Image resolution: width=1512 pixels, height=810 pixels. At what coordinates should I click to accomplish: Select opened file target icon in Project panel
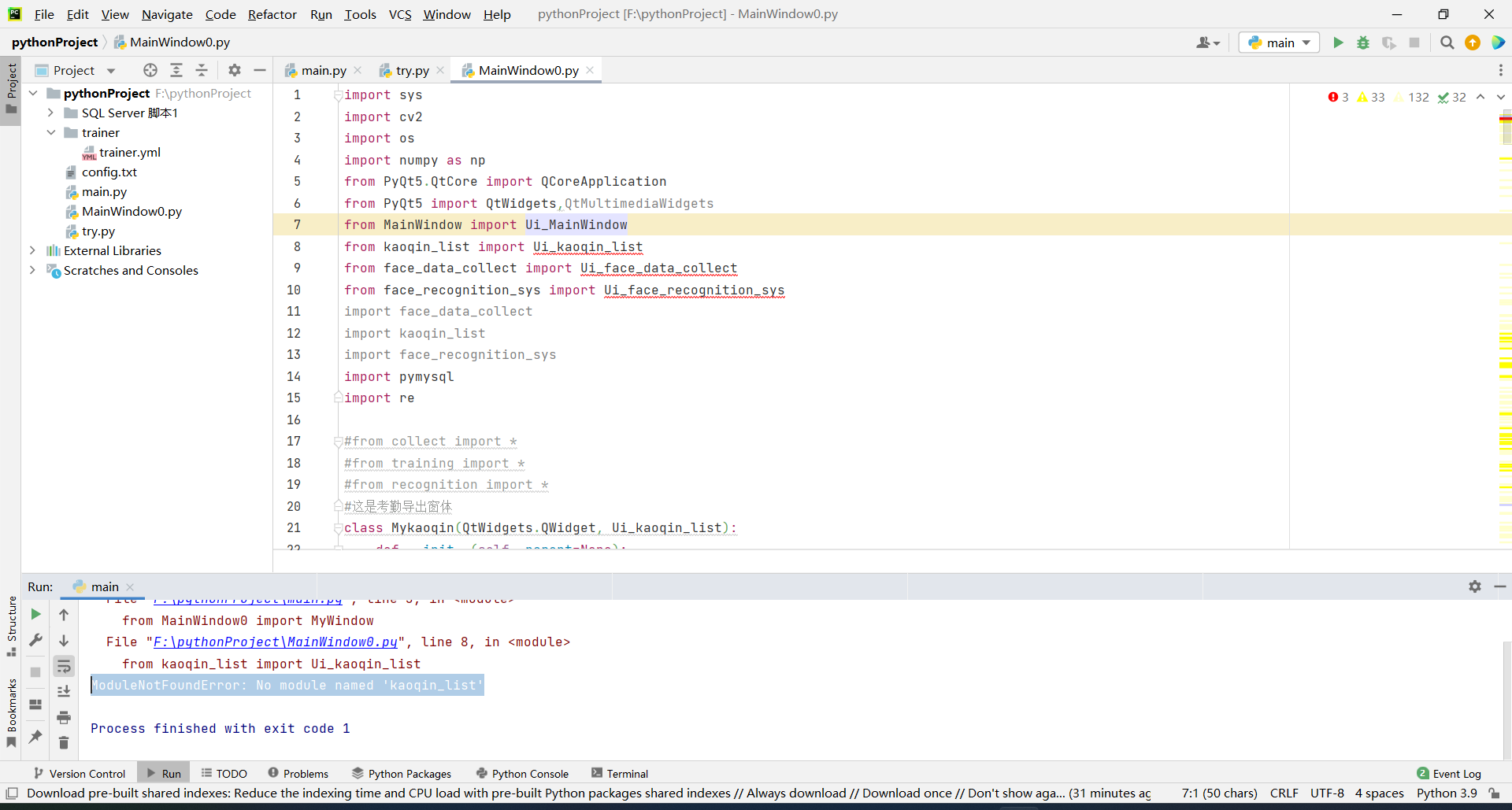tap(150, 70)
